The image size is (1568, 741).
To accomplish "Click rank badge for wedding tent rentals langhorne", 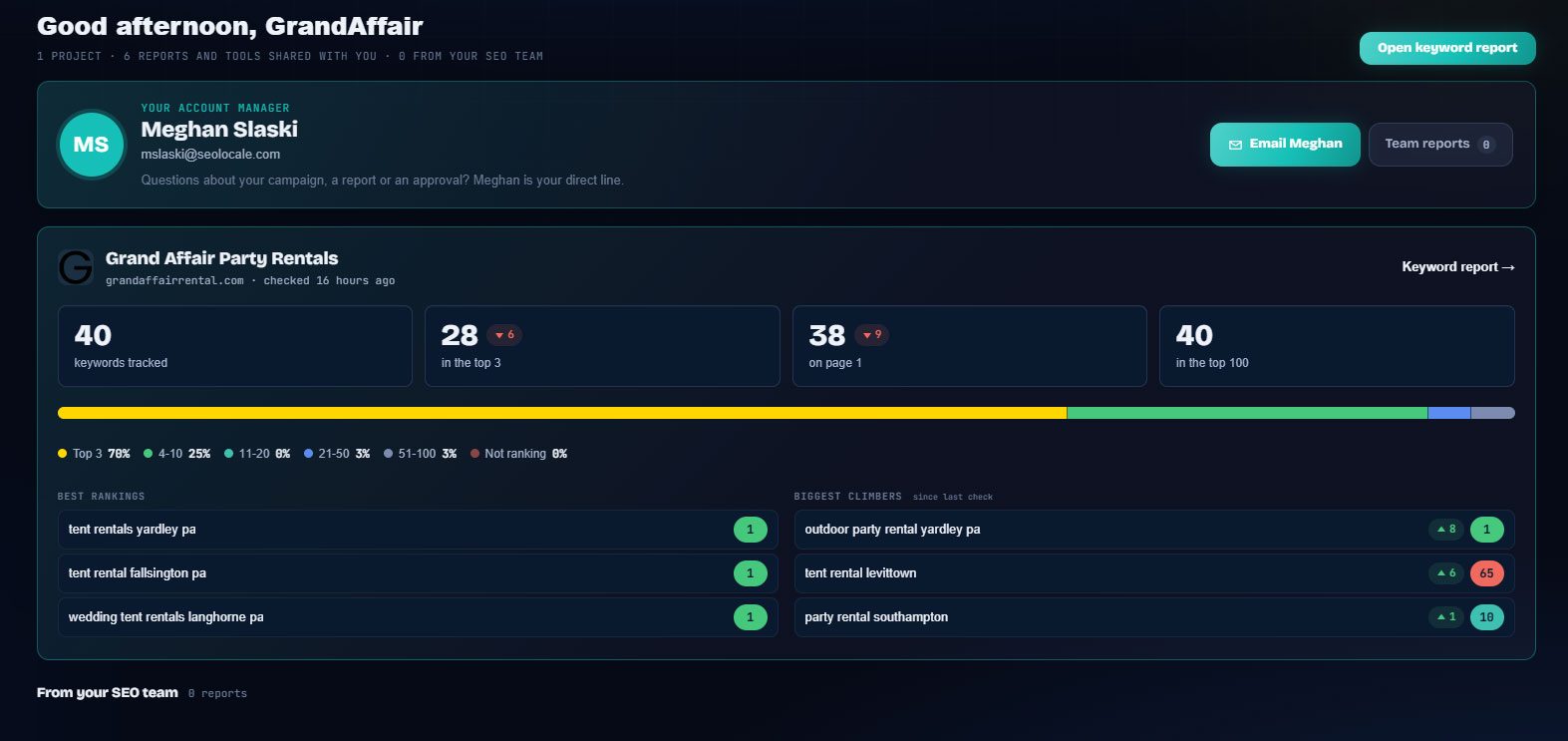I will (751, 617).
